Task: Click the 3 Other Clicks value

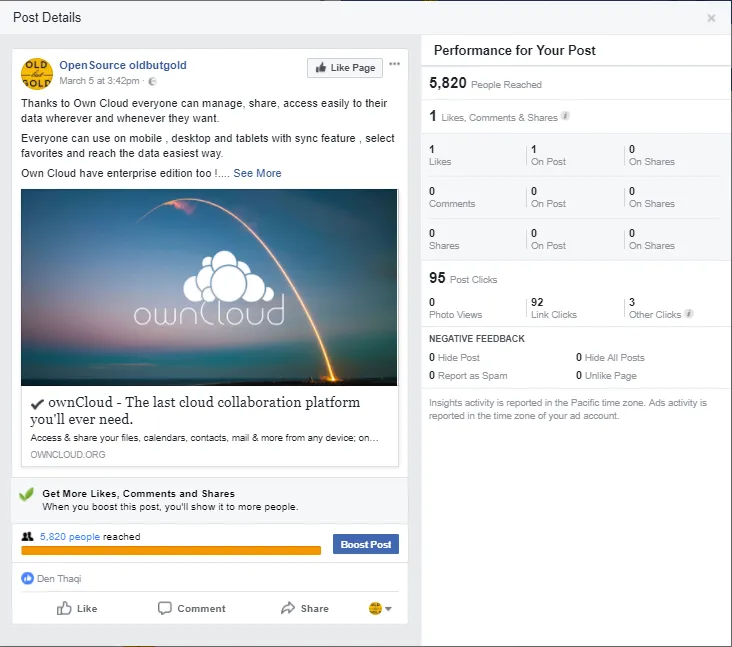Action: coord(655,308)
